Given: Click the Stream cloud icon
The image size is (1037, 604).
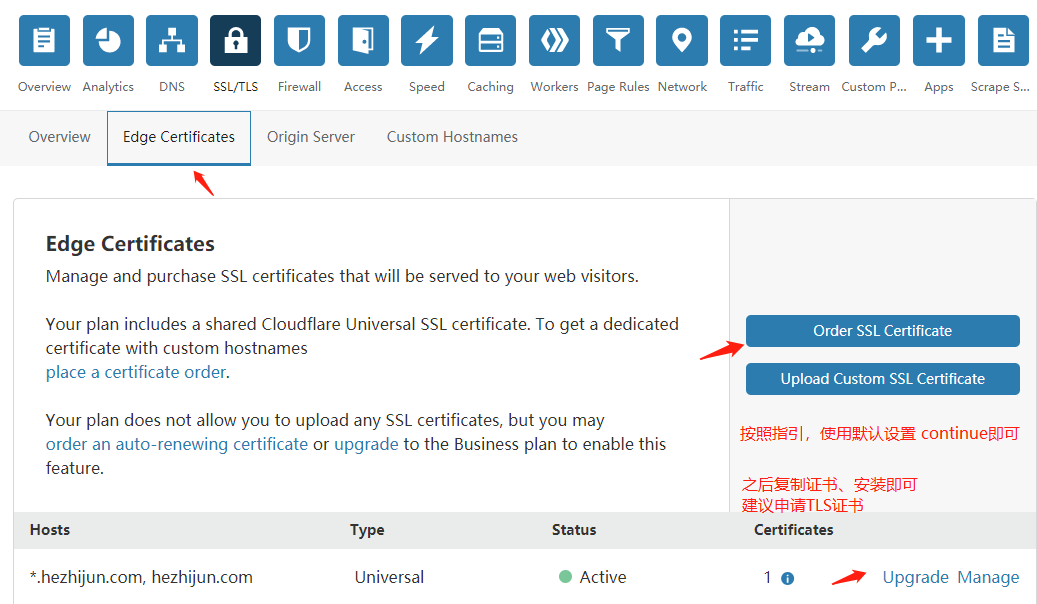Looking at the screenshot, I should pyautogui.click(x=809, y=41).
